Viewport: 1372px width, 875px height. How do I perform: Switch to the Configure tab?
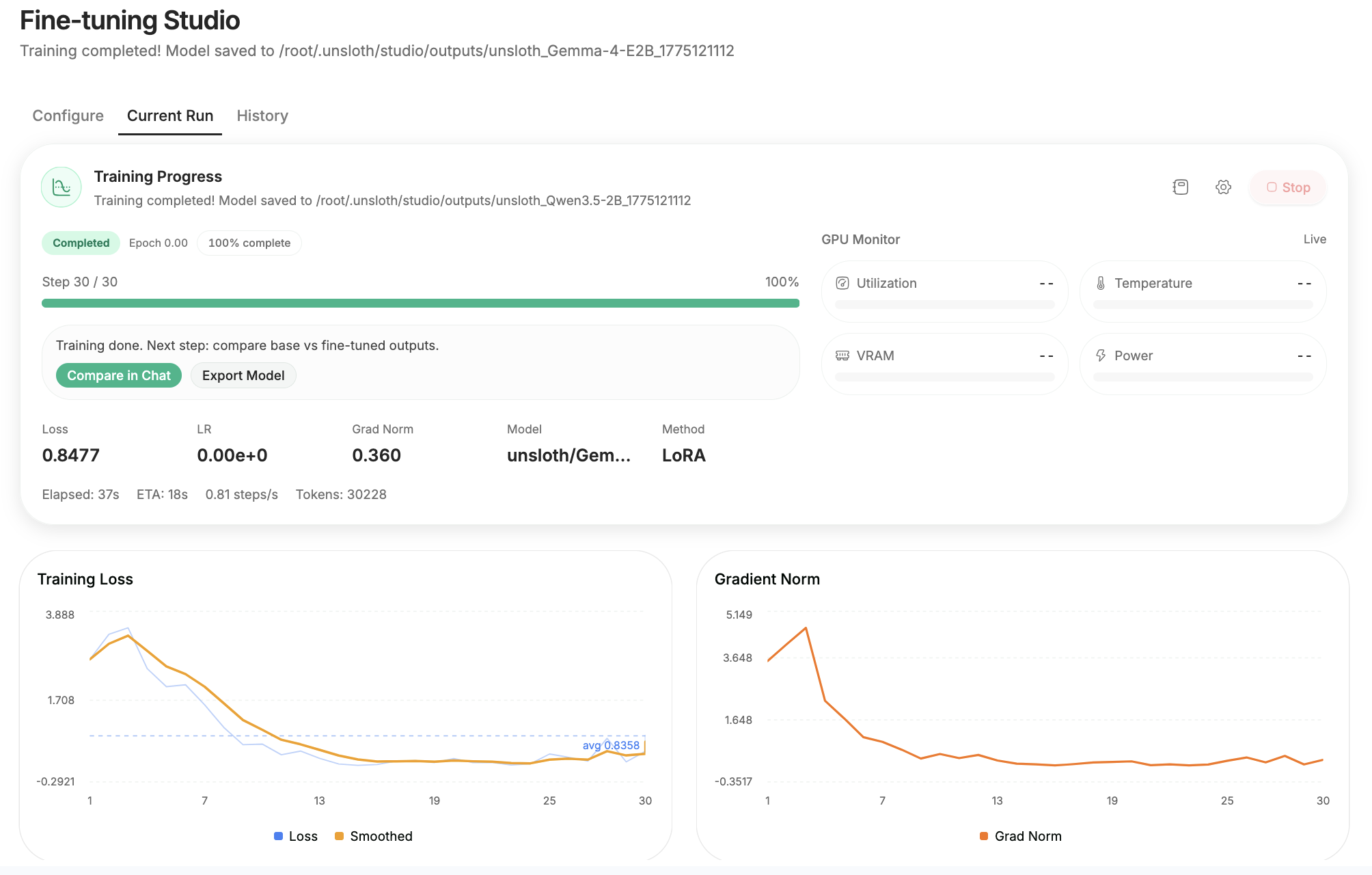[x=68, y=116]
